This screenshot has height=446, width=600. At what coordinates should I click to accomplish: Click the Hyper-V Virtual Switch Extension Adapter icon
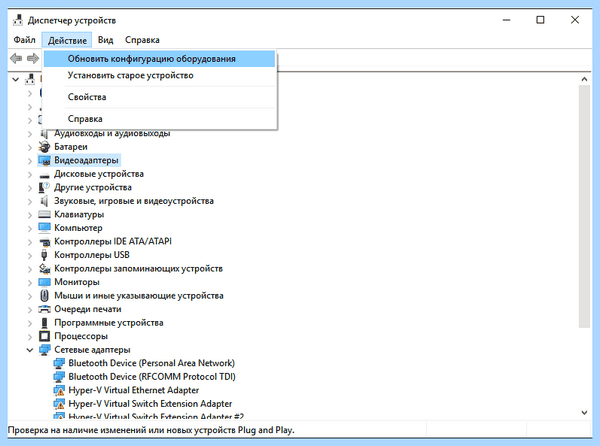[x=59, y=404]
